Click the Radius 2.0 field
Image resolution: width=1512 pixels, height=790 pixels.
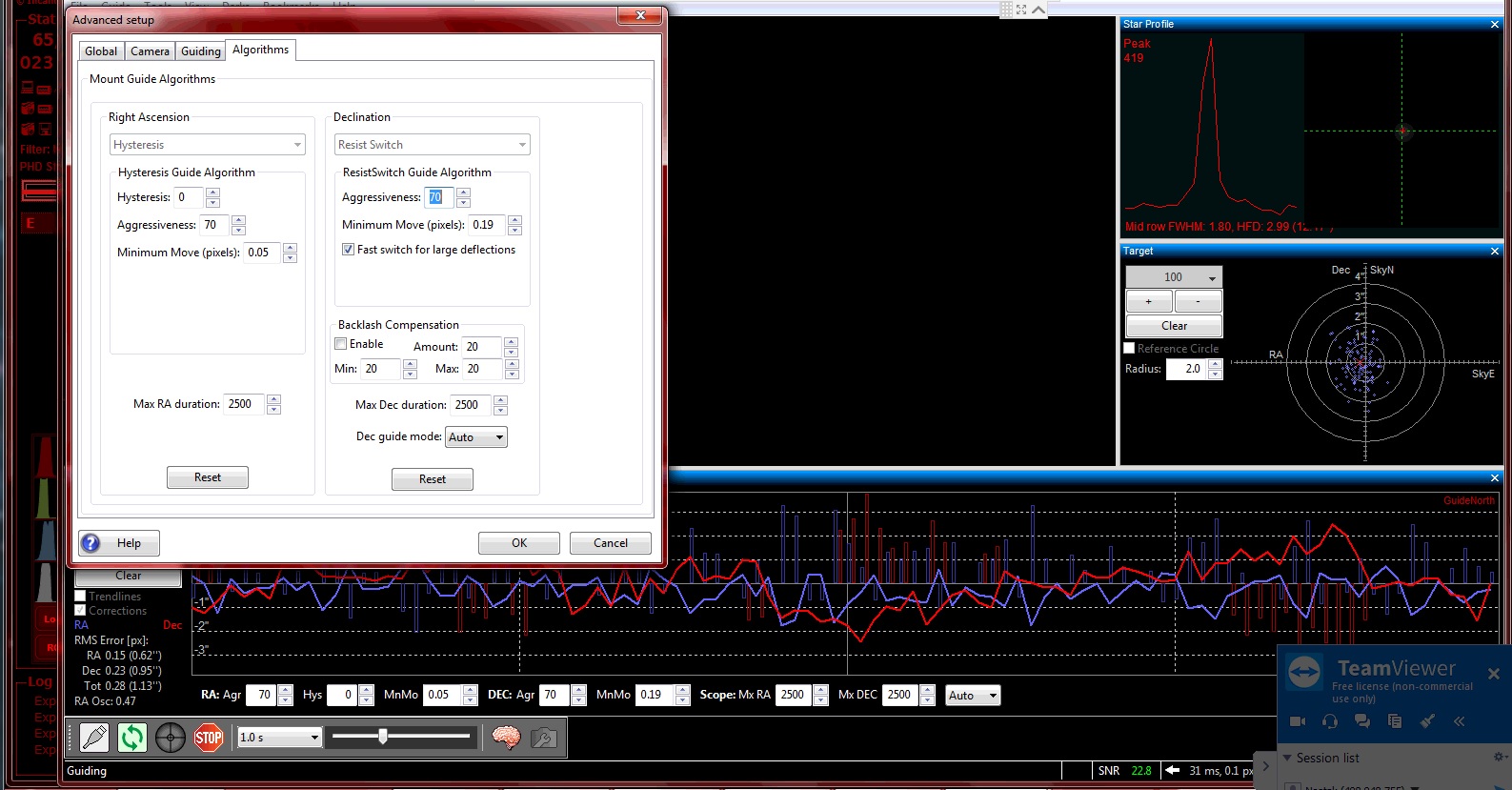[x=1186, y=369]
